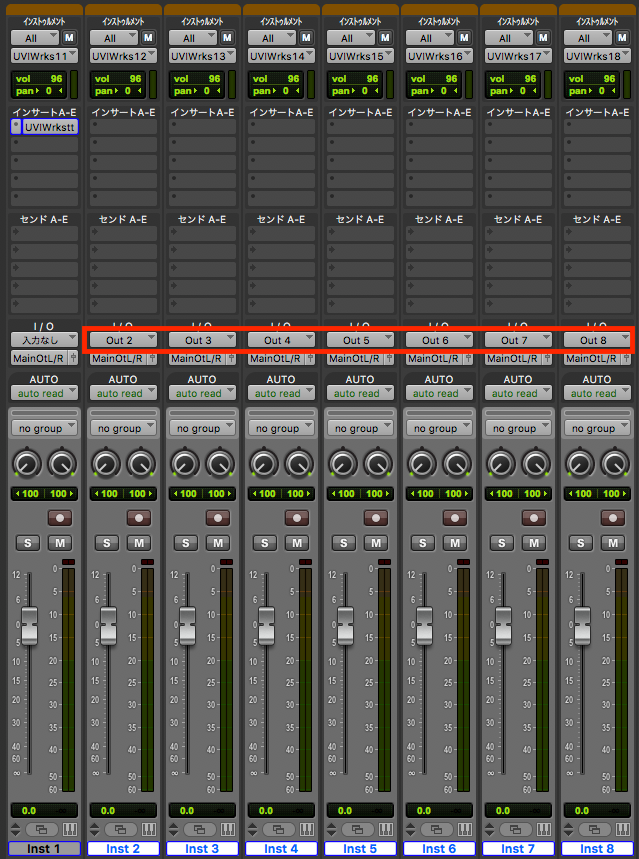This screenshot has height=859, width=639.
Task: Click インサートA-E header on Inst 5
Action: click(360, 112)
